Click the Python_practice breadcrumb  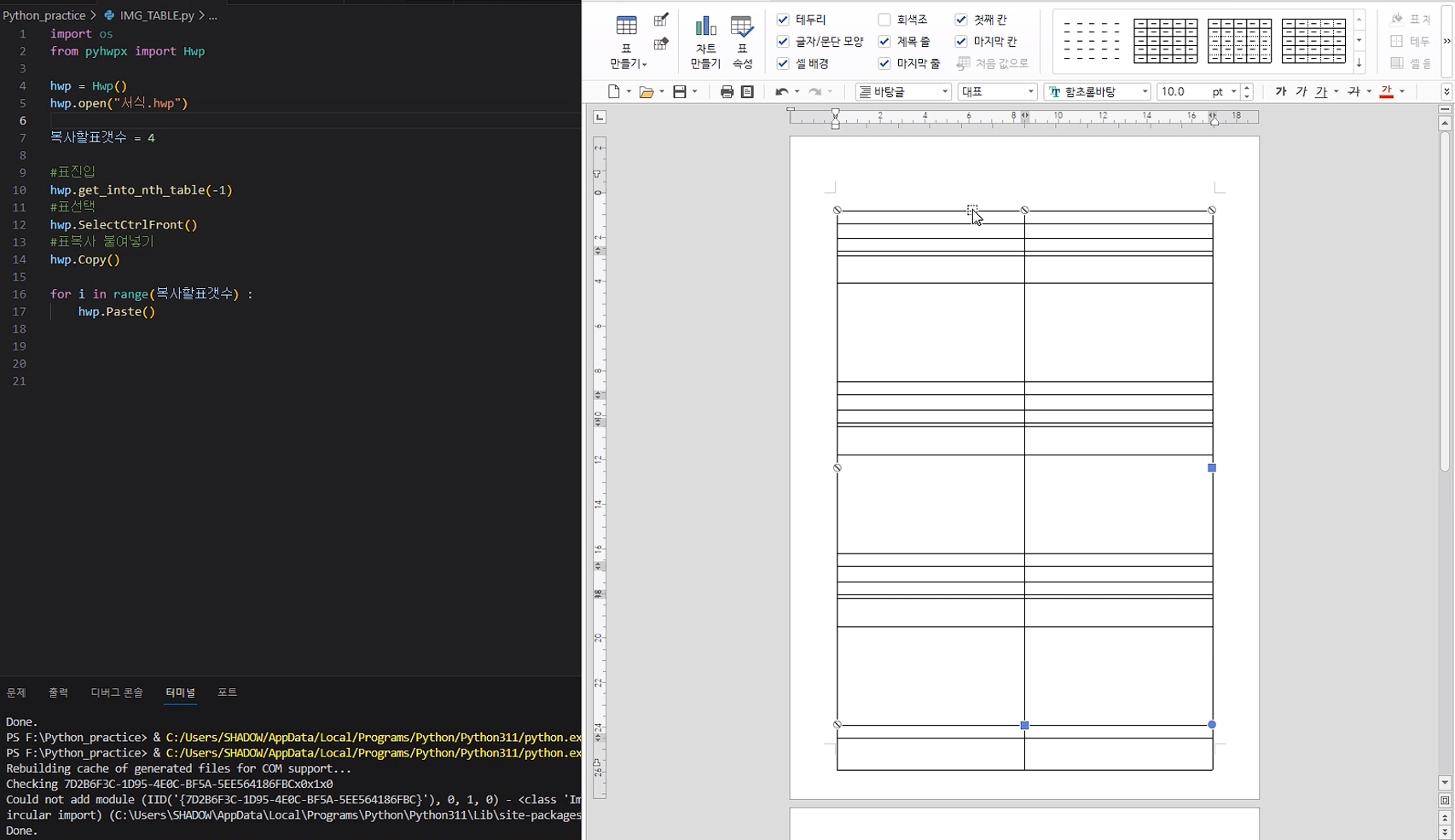tap(44, 15)
